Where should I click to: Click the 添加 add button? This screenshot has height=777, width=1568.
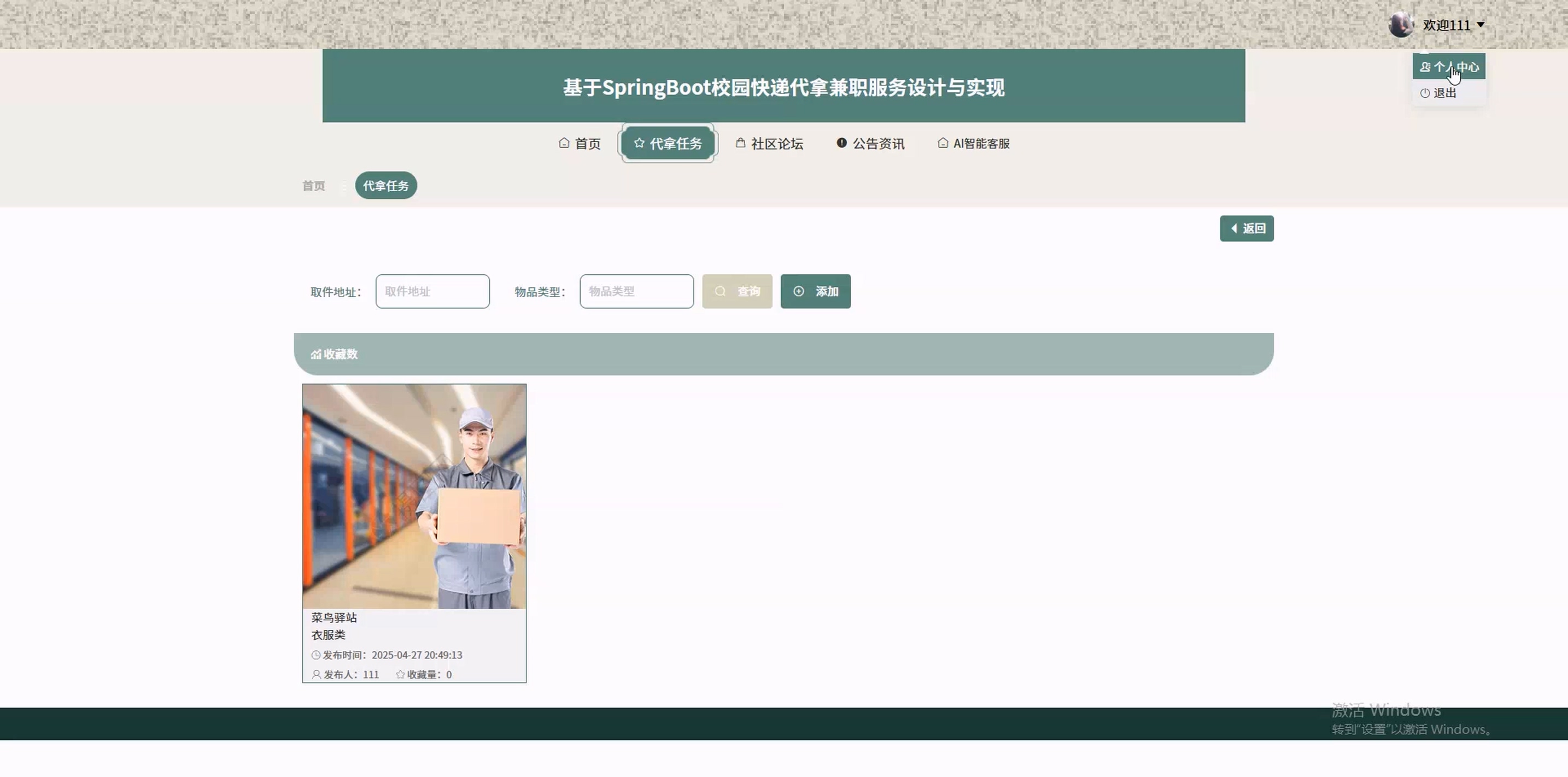815,291
